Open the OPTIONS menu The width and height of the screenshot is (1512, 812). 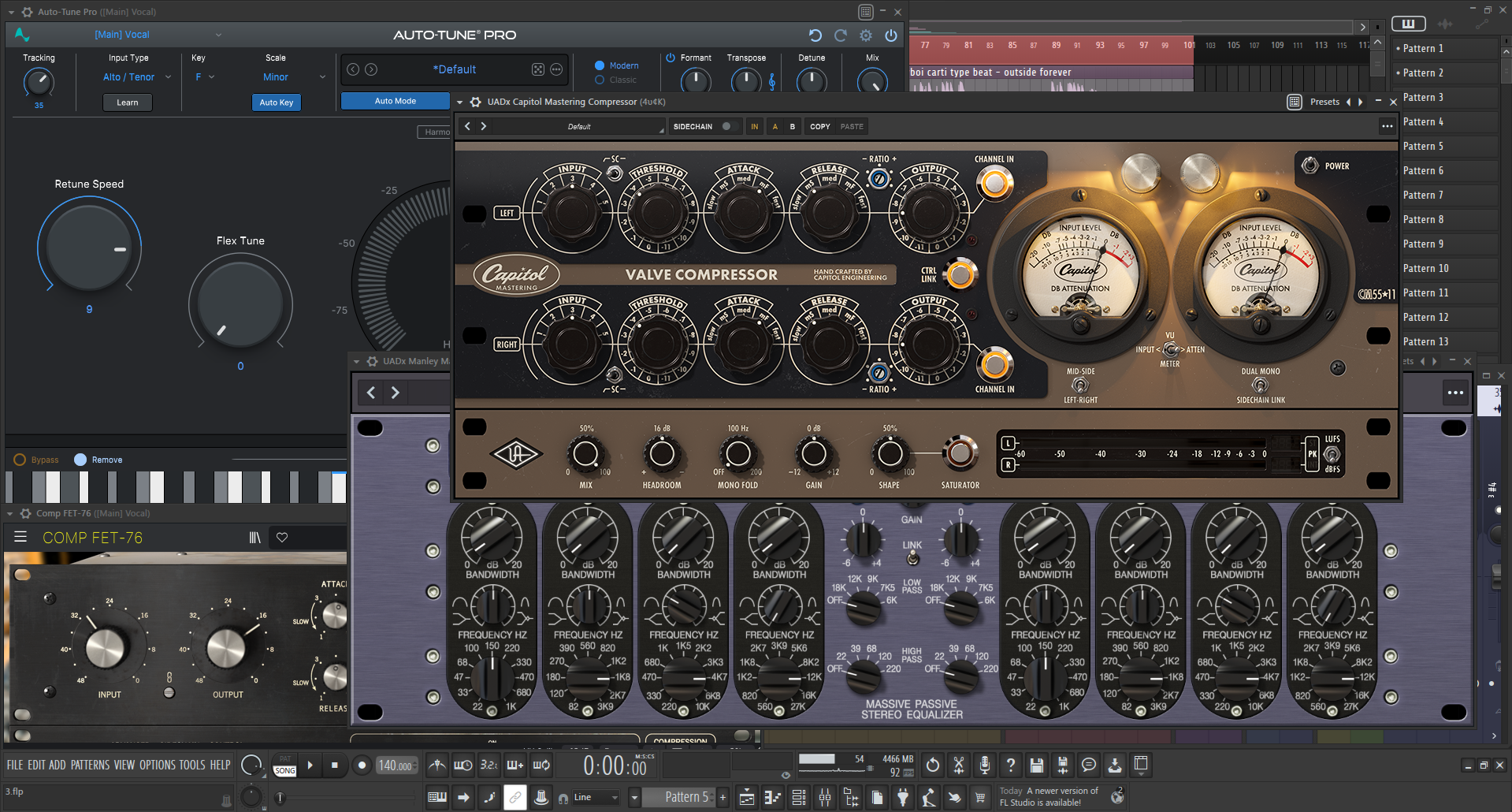pos(157,765)
